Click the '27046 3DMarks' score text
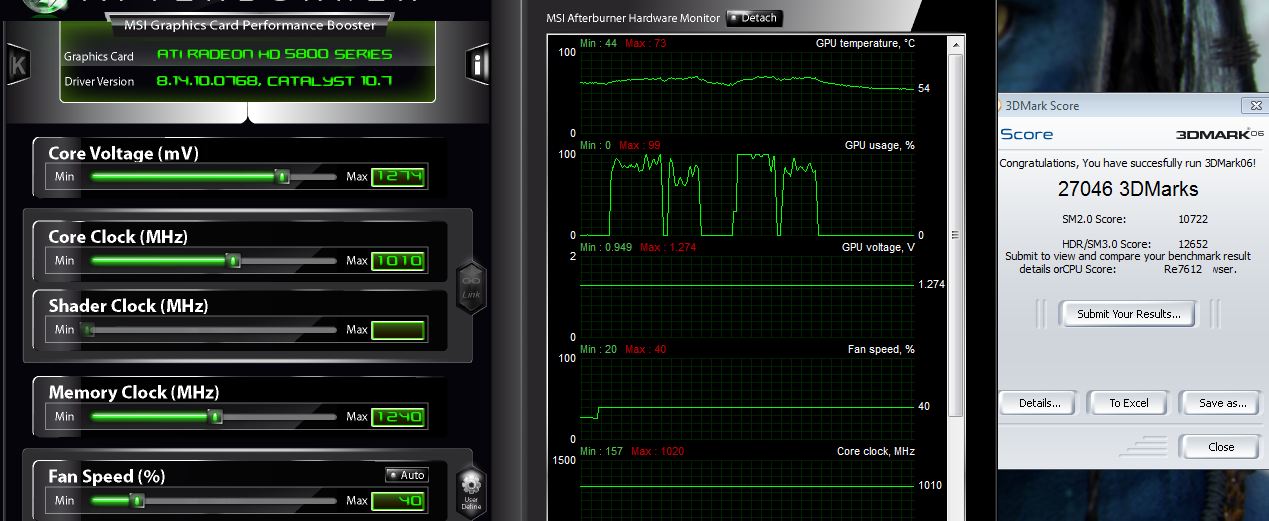Viewport: 1269px width, 521px height. point(1128,188)
